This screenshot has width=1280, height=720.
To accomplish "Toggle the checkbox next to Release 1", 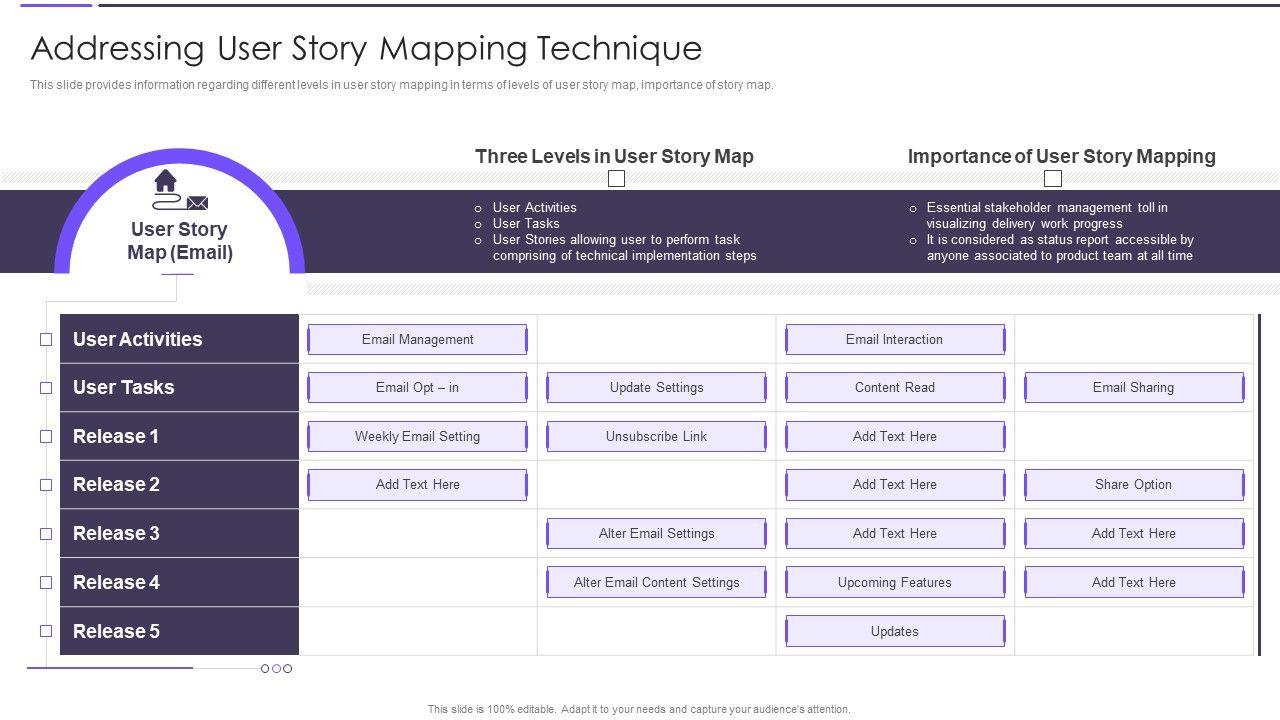I will click(x=46, y=437).
